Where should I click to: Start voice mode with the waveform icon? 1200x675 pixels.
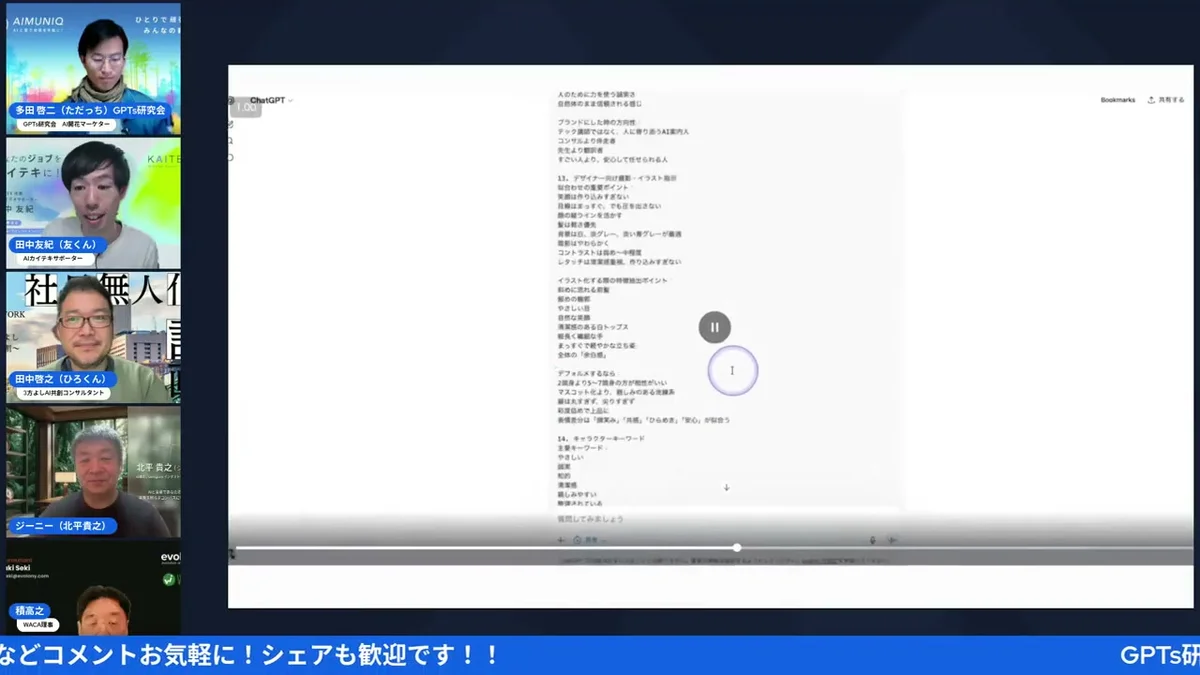[891, 540]
